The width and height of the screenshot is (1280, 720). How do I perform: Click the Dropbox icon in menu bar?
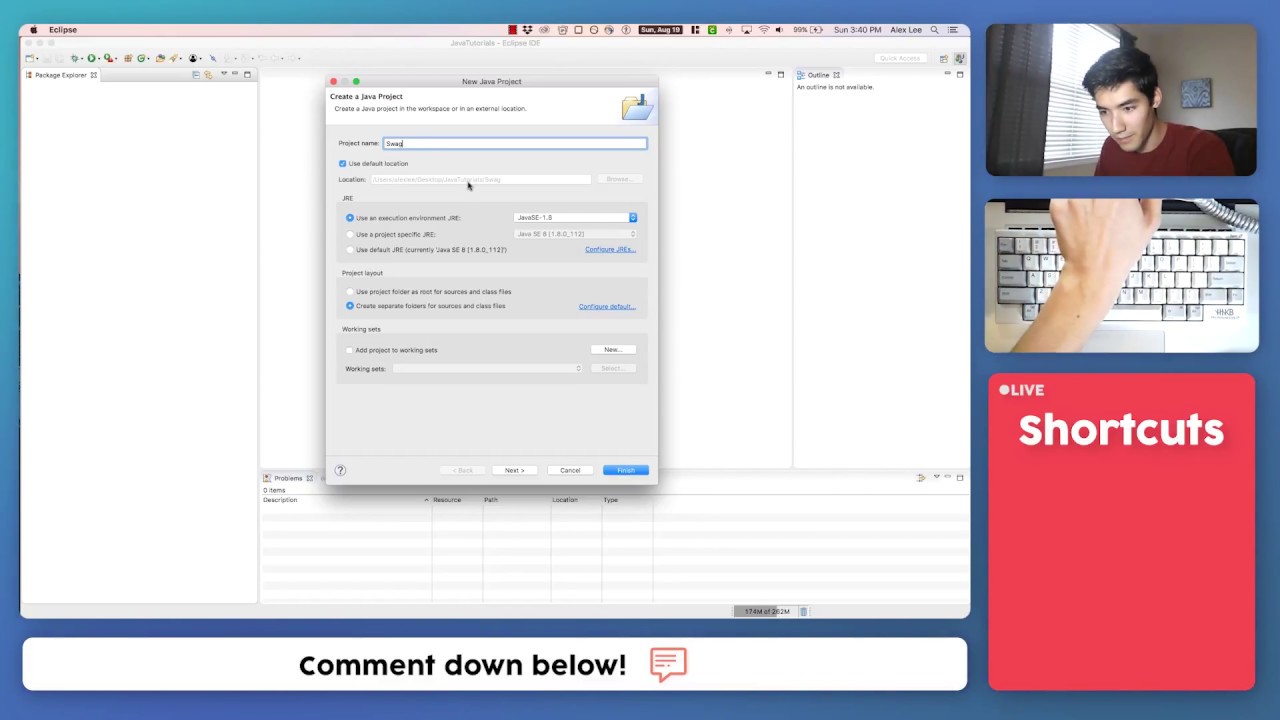tap(526, 30)
